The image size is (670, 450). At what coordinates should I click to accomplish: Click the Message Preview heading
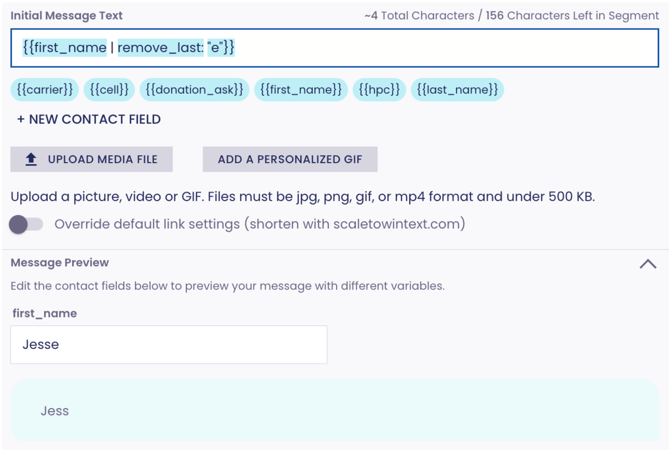point(60,263)
